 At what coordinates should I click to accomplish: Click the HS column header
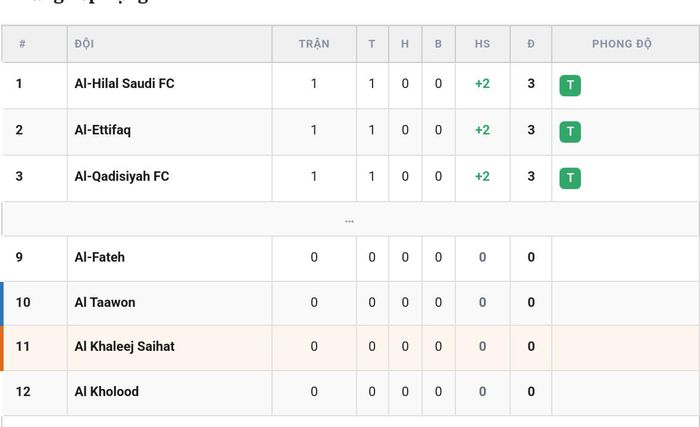tap(483, 44)
